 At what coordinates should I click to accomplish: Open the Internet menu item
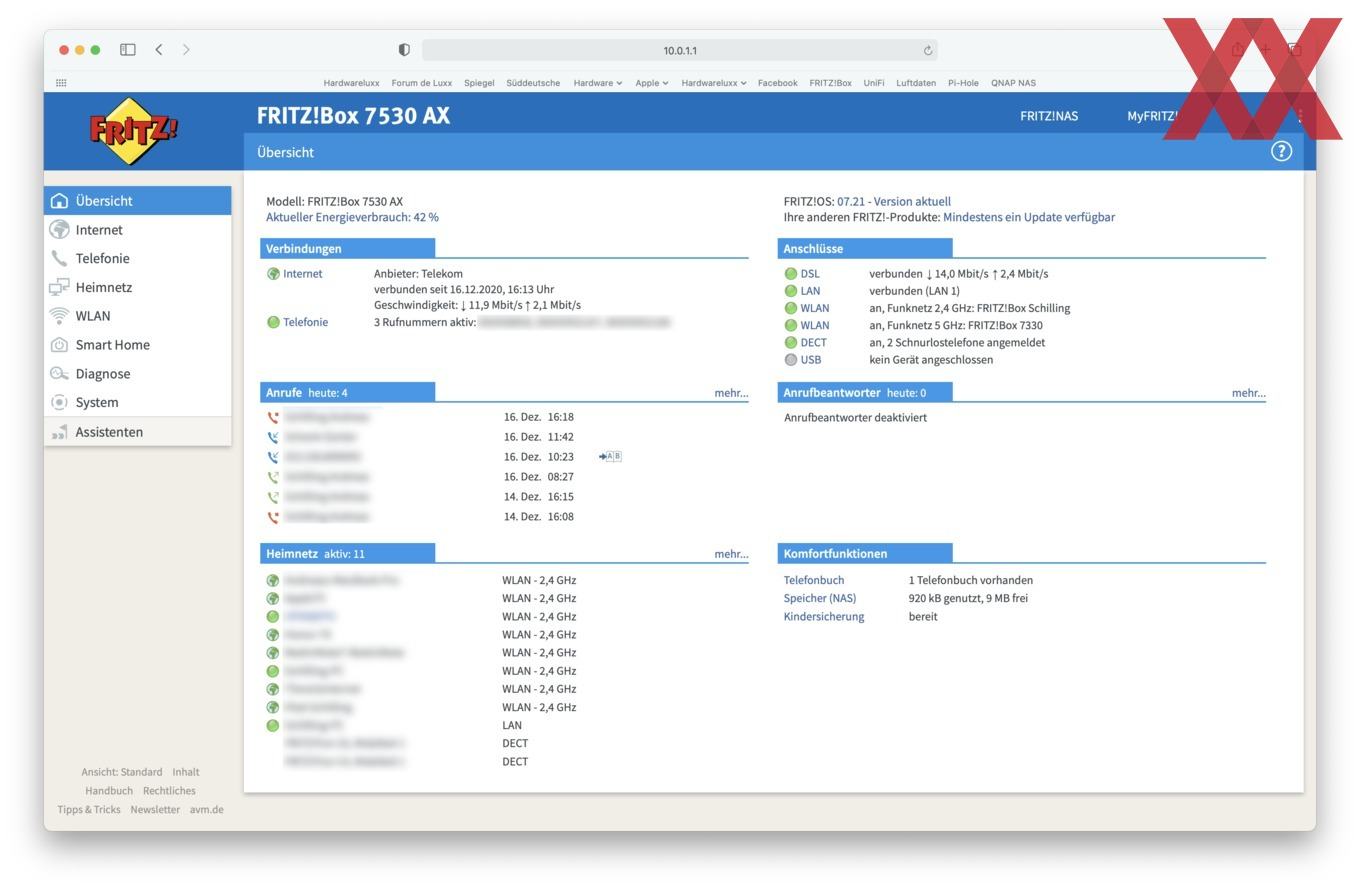[x=138, y=230]
